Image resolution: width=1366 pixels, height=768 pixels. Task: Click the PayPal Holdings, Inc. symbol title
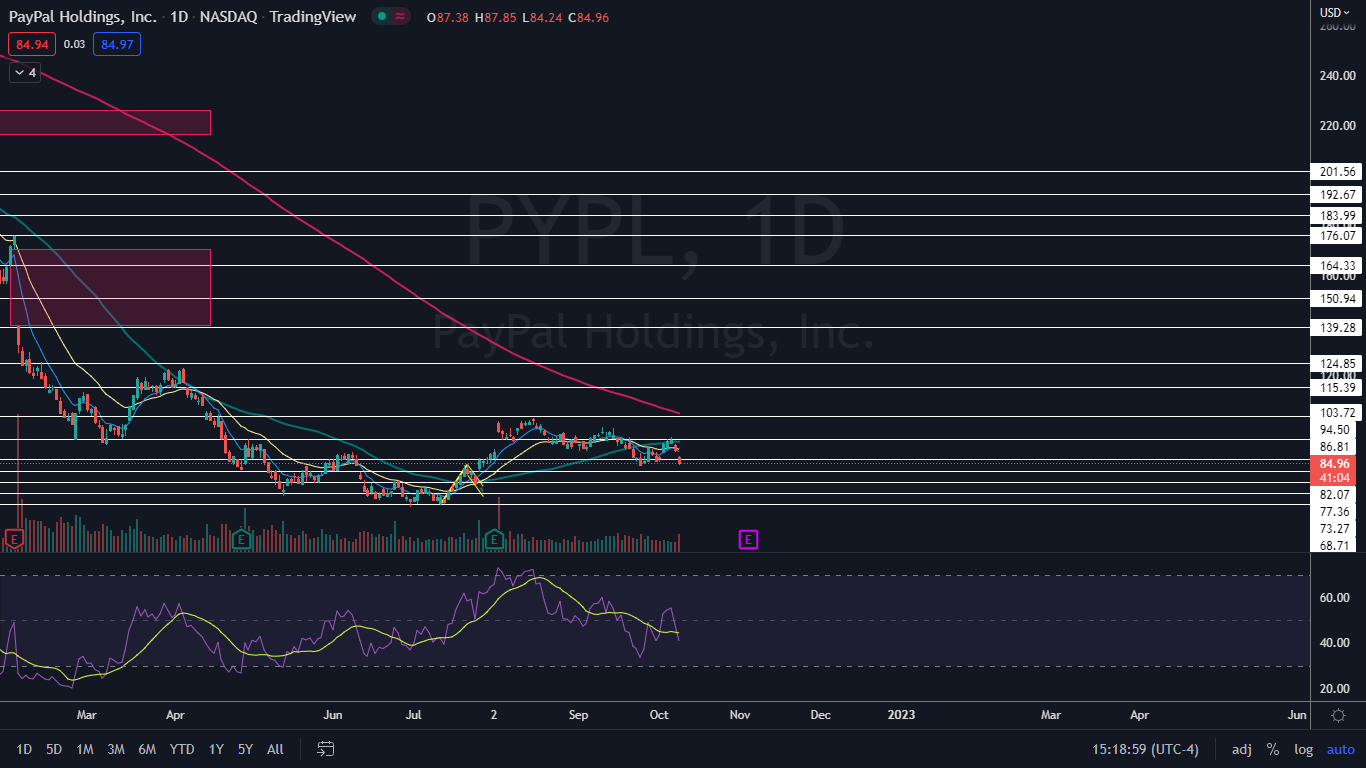click(83, 17)
